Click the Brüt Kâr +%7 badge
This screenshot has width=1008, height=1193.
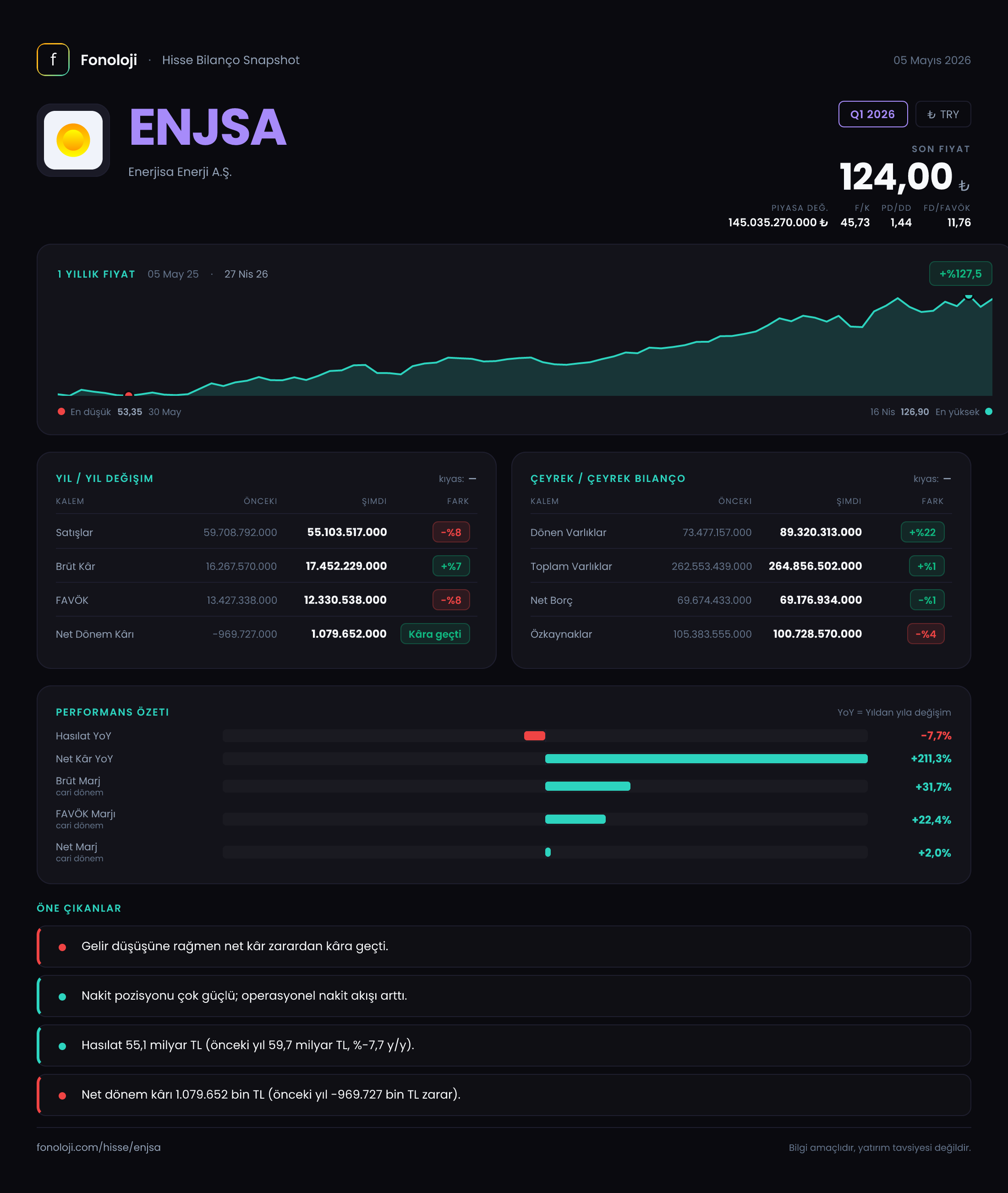tap(451, 566)
